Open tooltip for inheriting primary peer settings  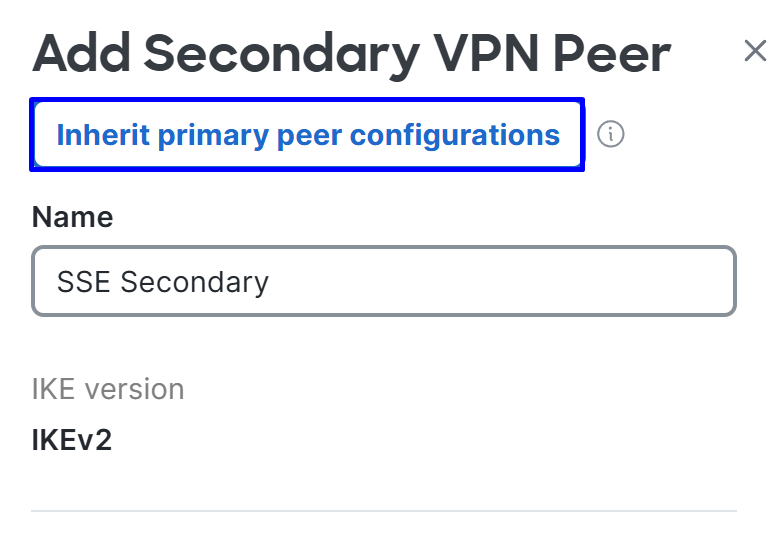pyautogui.click(x=611, y=134)
